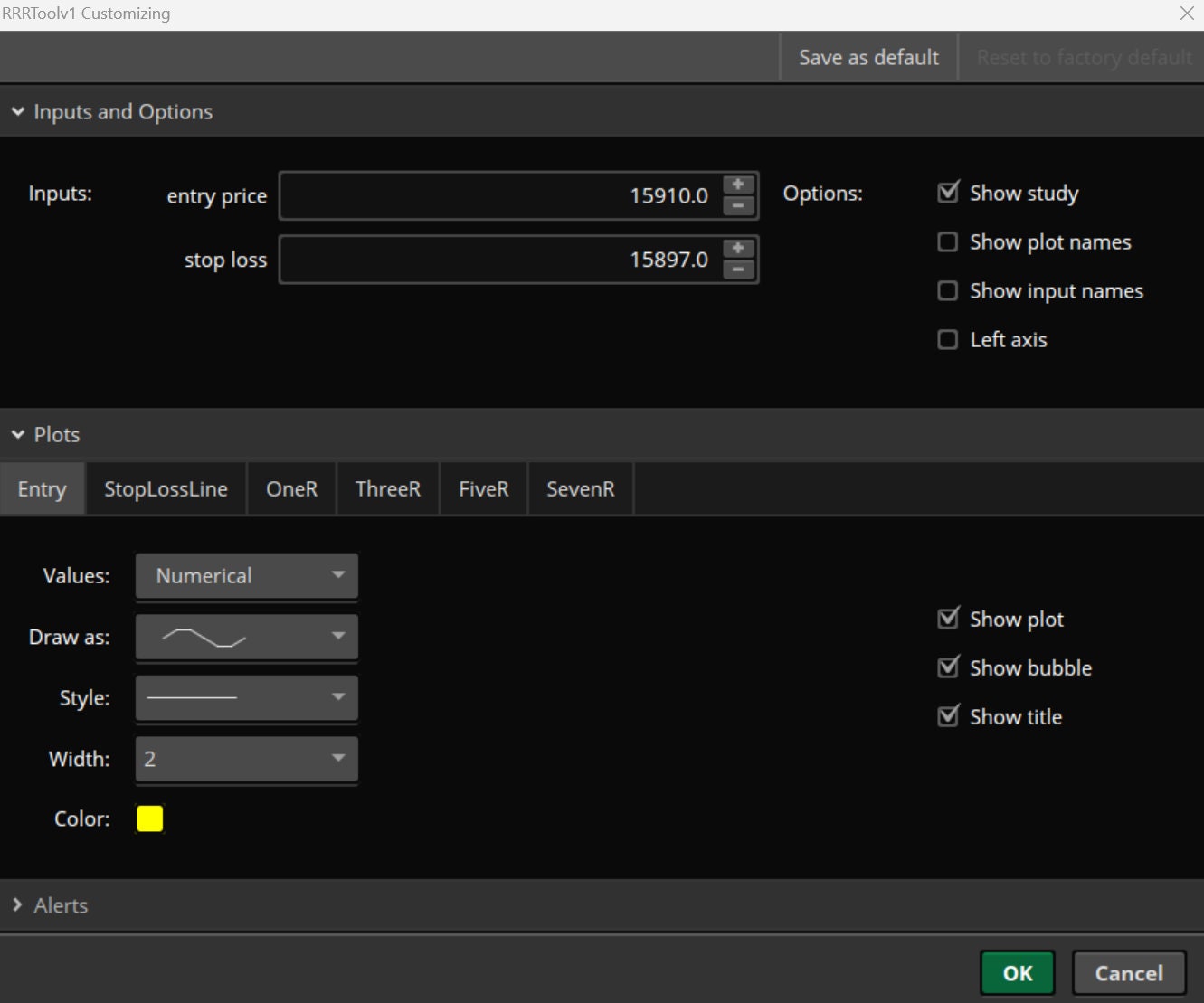
Task: Click the entry price increment stepper arrow
Action: (x=737, y=185)
